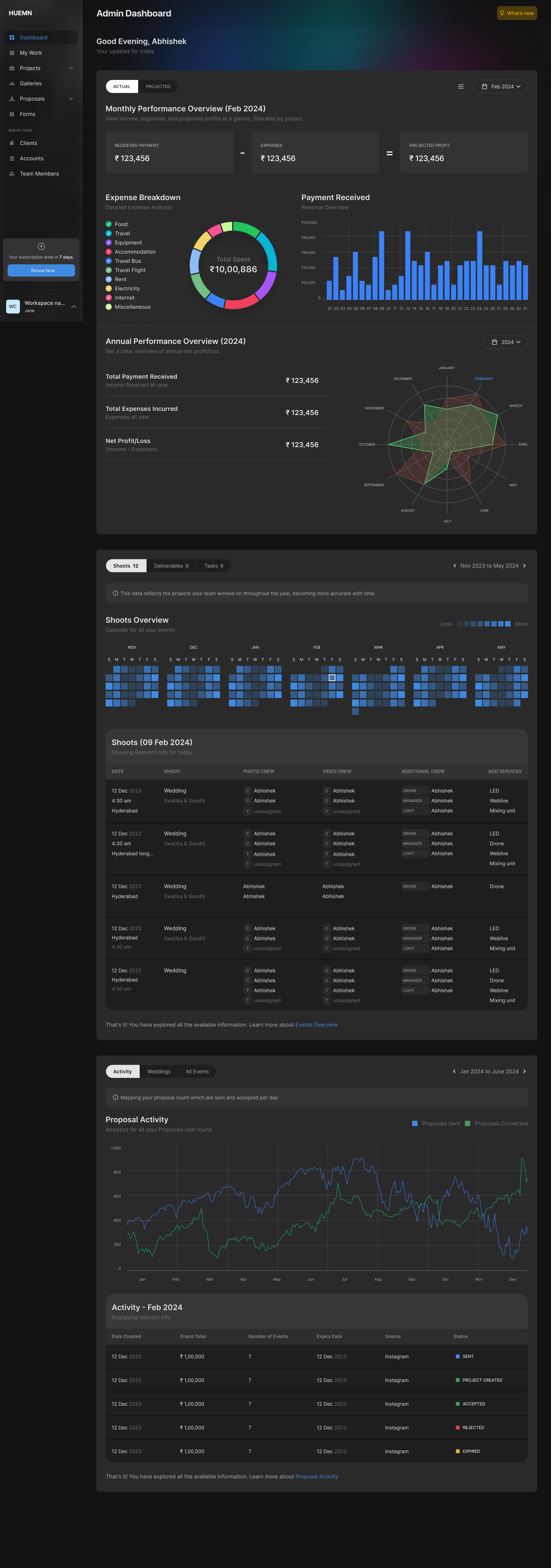The height and width of the screenshot is (1568, 551).
Task: Click the Galleries sidebar icon
Action: [x=11, y=83]
